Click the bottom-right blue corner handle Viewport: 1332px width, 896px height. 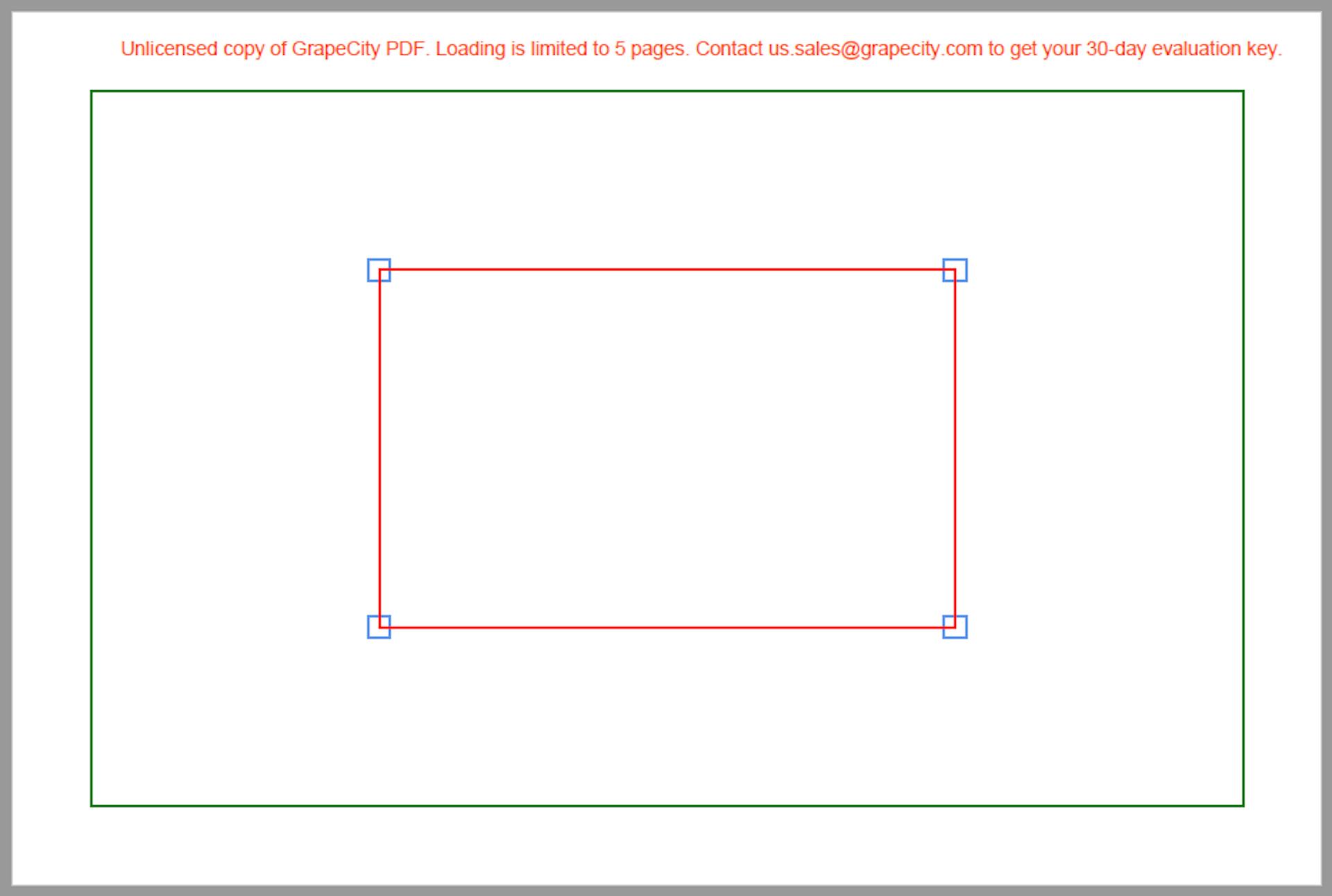coord(955,625)
